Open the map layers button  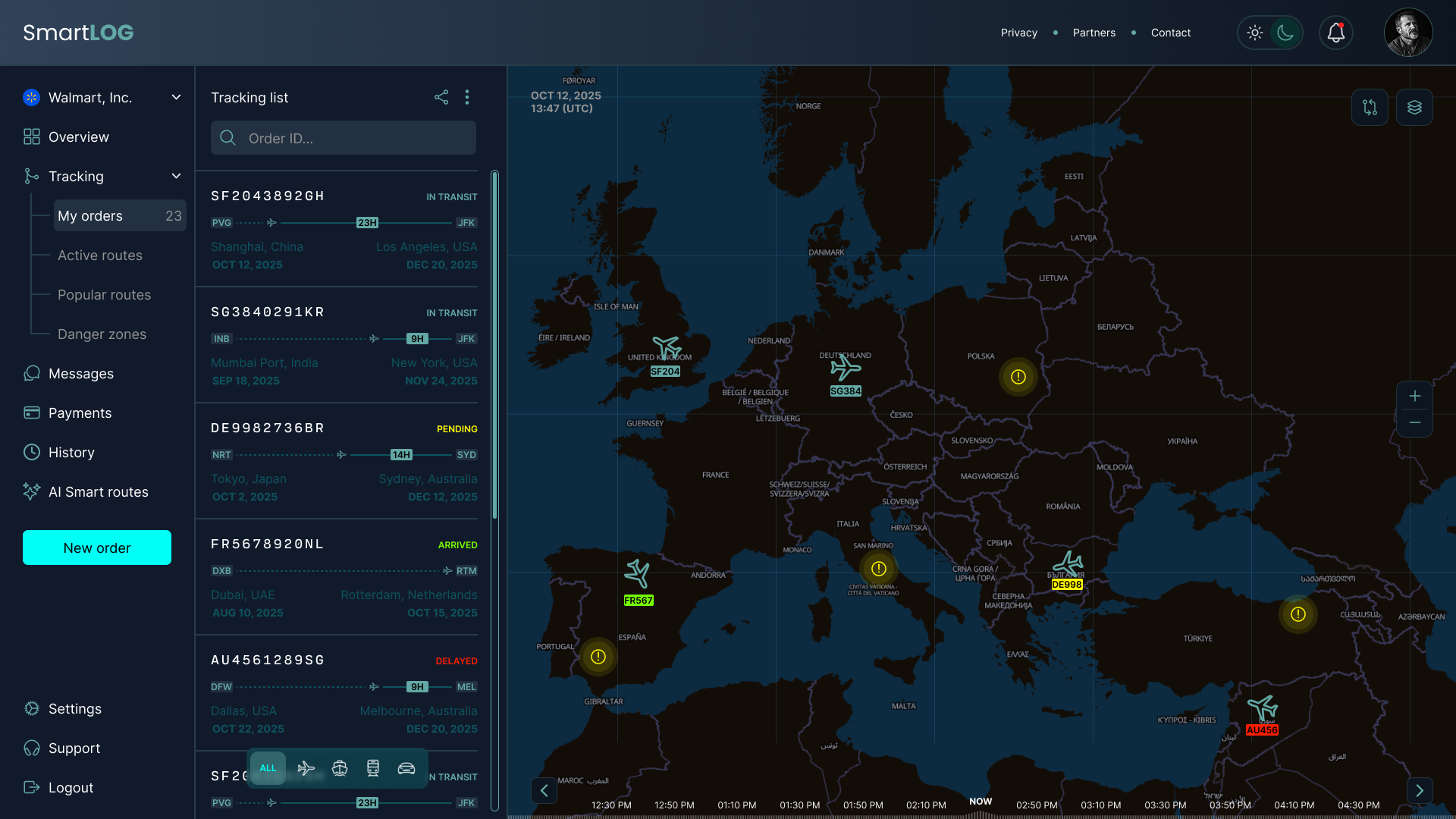click(1414, 108)
